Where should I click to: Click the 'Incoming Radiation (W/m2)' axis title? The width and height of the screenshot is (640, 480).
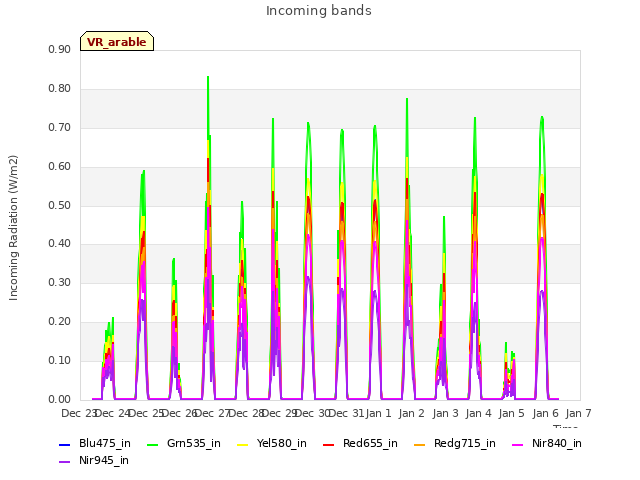point(13,228)
